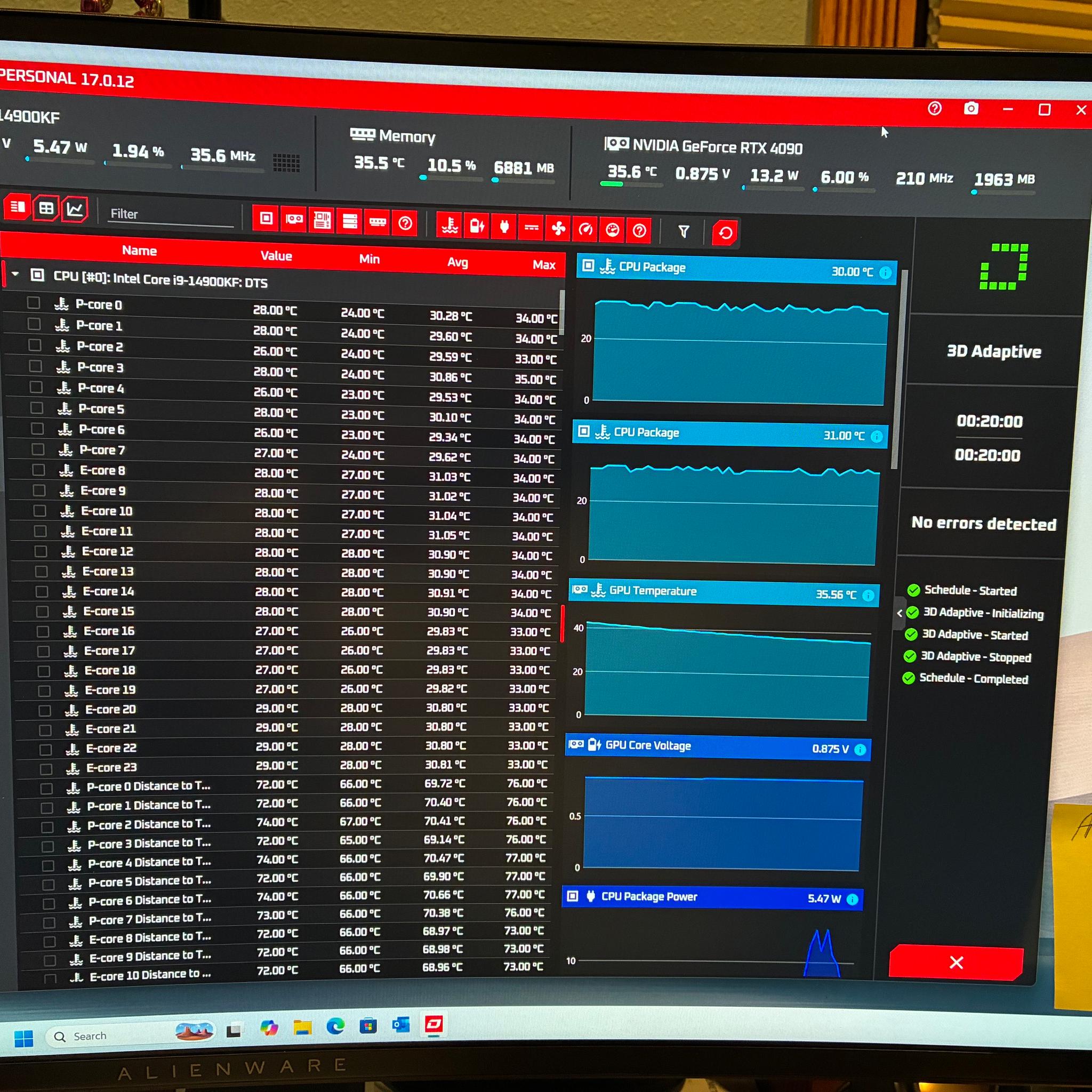1092x1092 pixels.
Task: Sort the table by the Name column
Action: tap(140, 251)
